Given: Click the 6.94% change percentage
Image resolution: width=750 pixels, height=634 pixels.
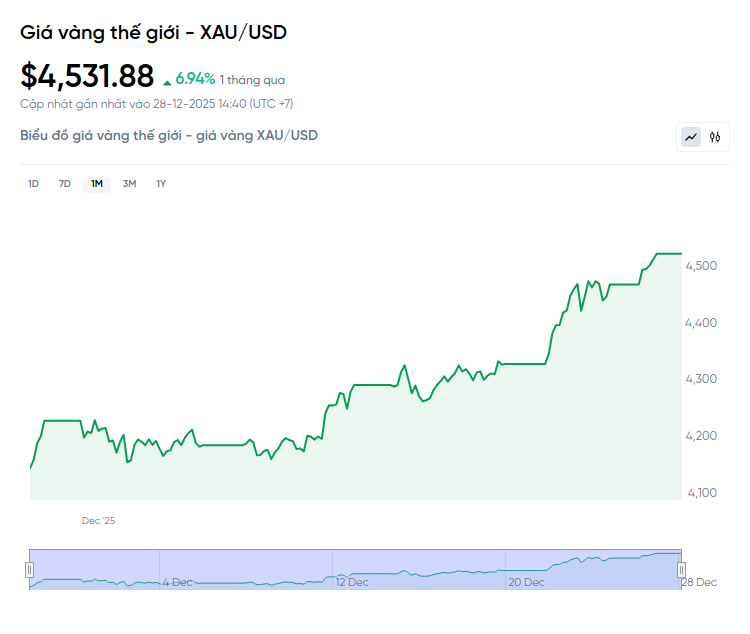Looking at the screenshot, I should tap(195, 78).
